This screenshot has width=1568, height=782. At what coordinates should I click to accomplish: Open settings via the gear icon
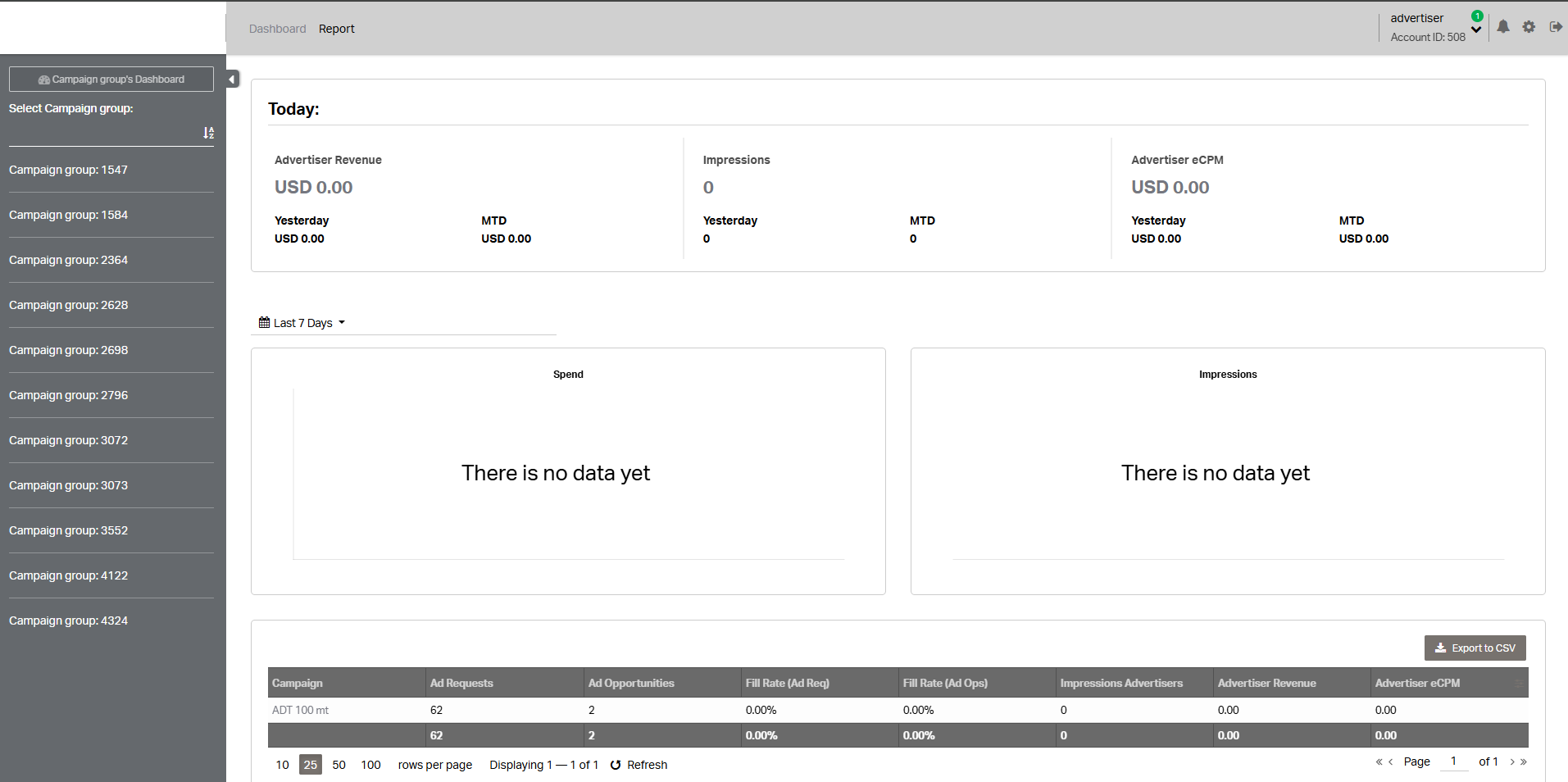pyautogui.click(x=1529, y=27)
